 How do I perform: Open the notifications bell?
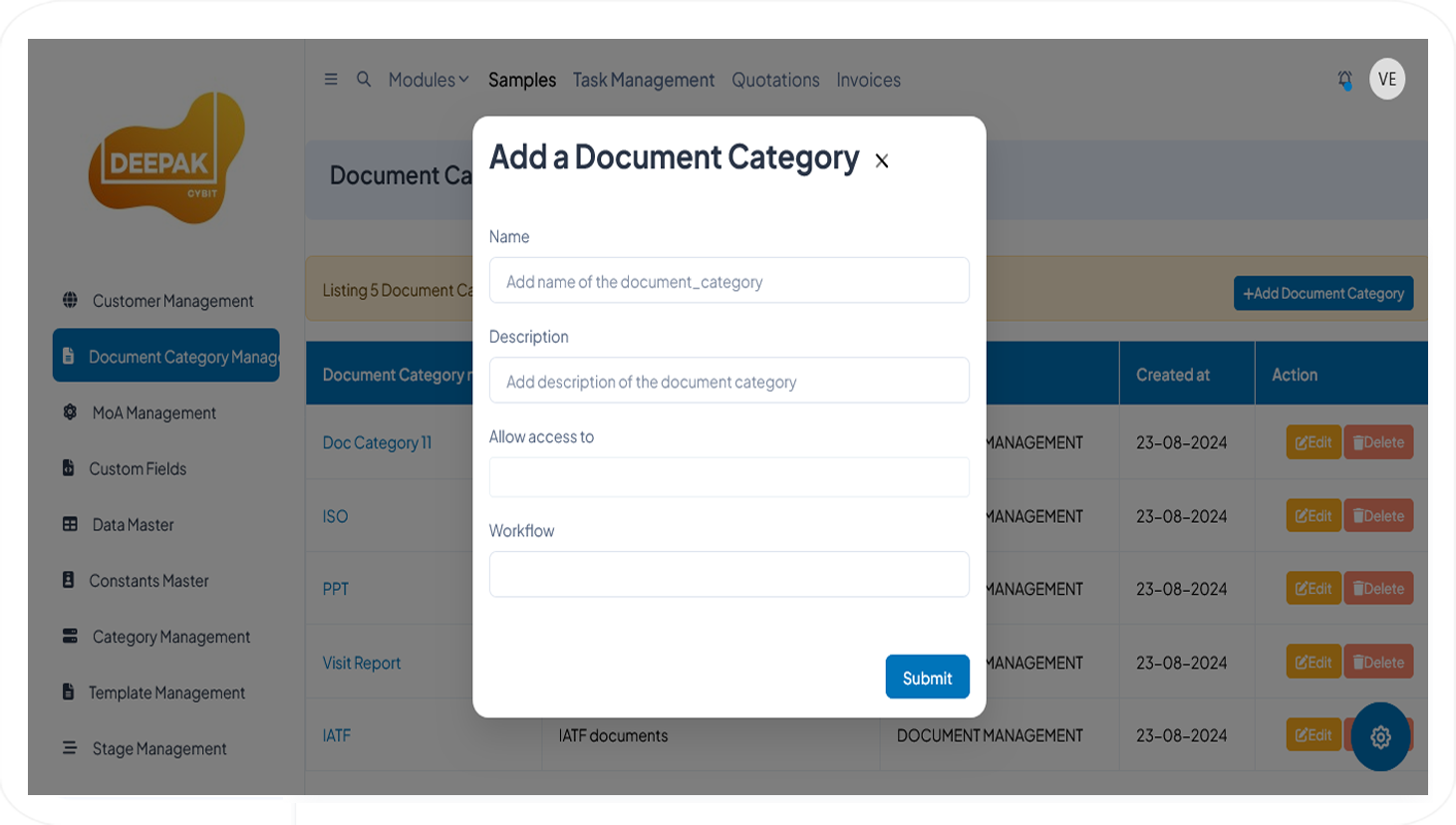pyautogui.click(x=1345, y=78)
